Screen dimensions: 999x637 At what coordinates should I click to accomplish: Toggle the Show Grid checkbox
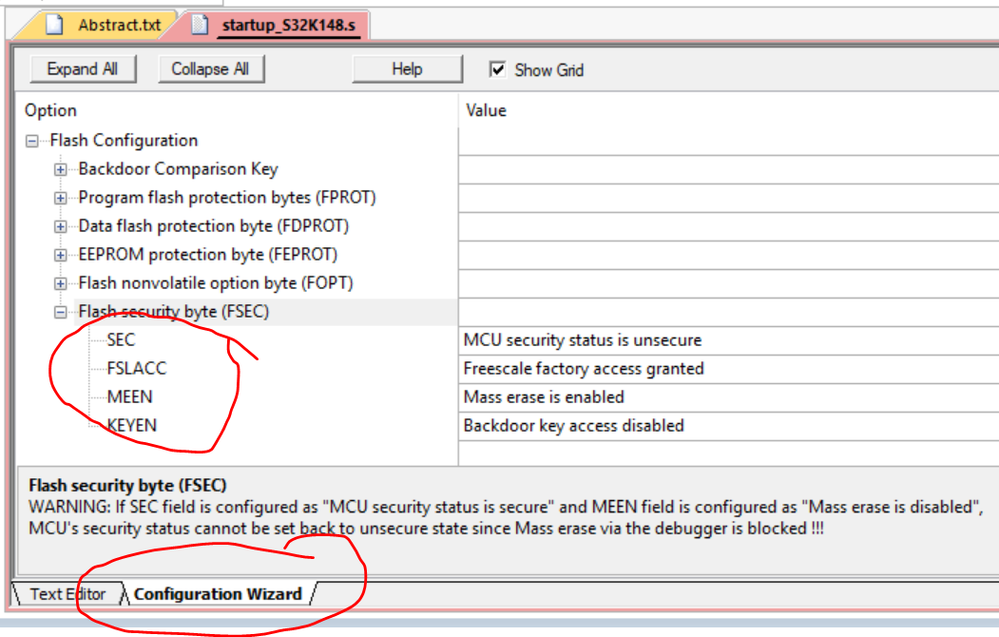click(497, 70)
